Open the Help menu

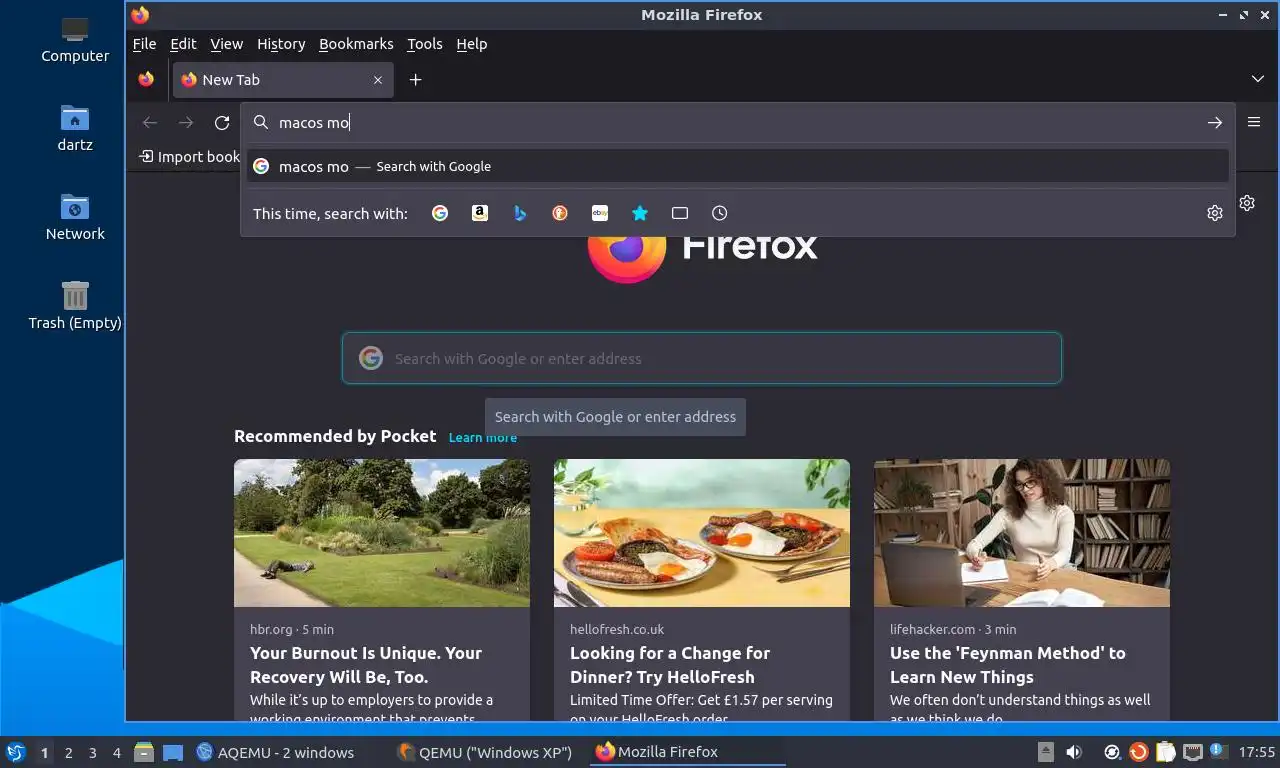[471, 44]
